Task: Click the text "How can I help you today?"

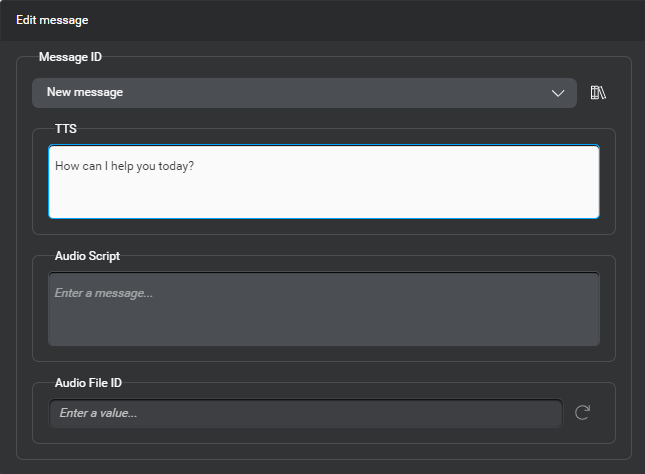Action: [124, 166]
